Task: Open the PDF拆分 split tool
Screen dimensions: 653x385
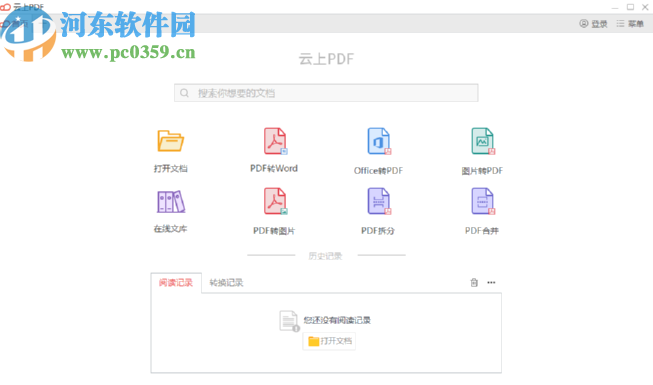Action: click(379, 201)
